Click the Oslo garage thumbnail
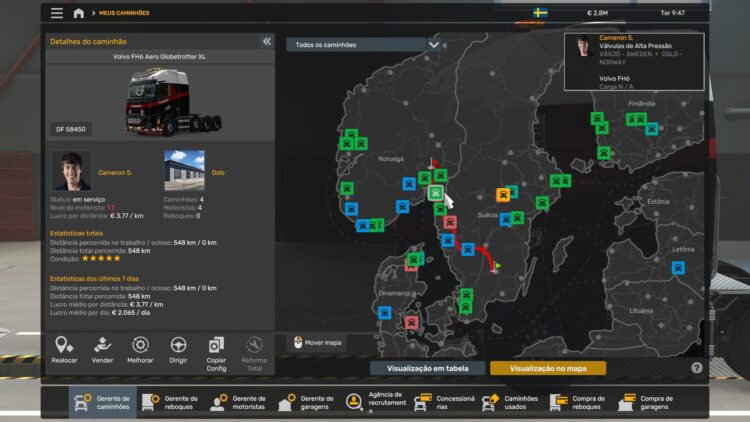The image size is (750, 422). [184, 171]
